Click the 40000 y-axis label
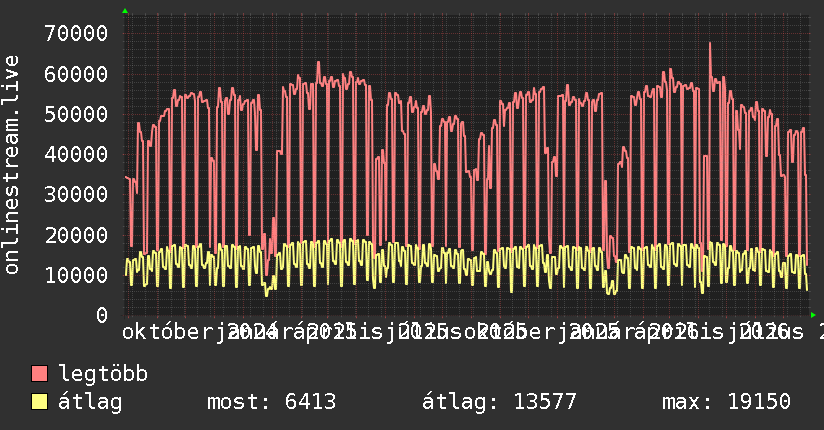The image size is (824, 430). (x=76, y=155)
